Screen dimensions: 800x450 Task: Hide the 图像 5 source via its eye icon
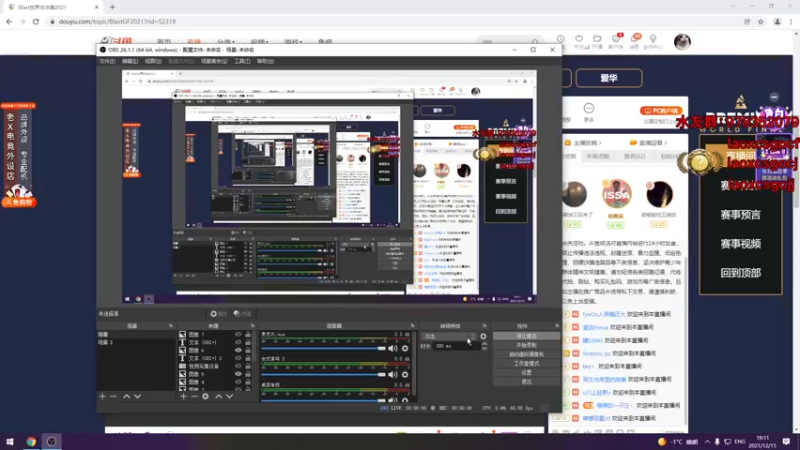click(x=238, y=374)
